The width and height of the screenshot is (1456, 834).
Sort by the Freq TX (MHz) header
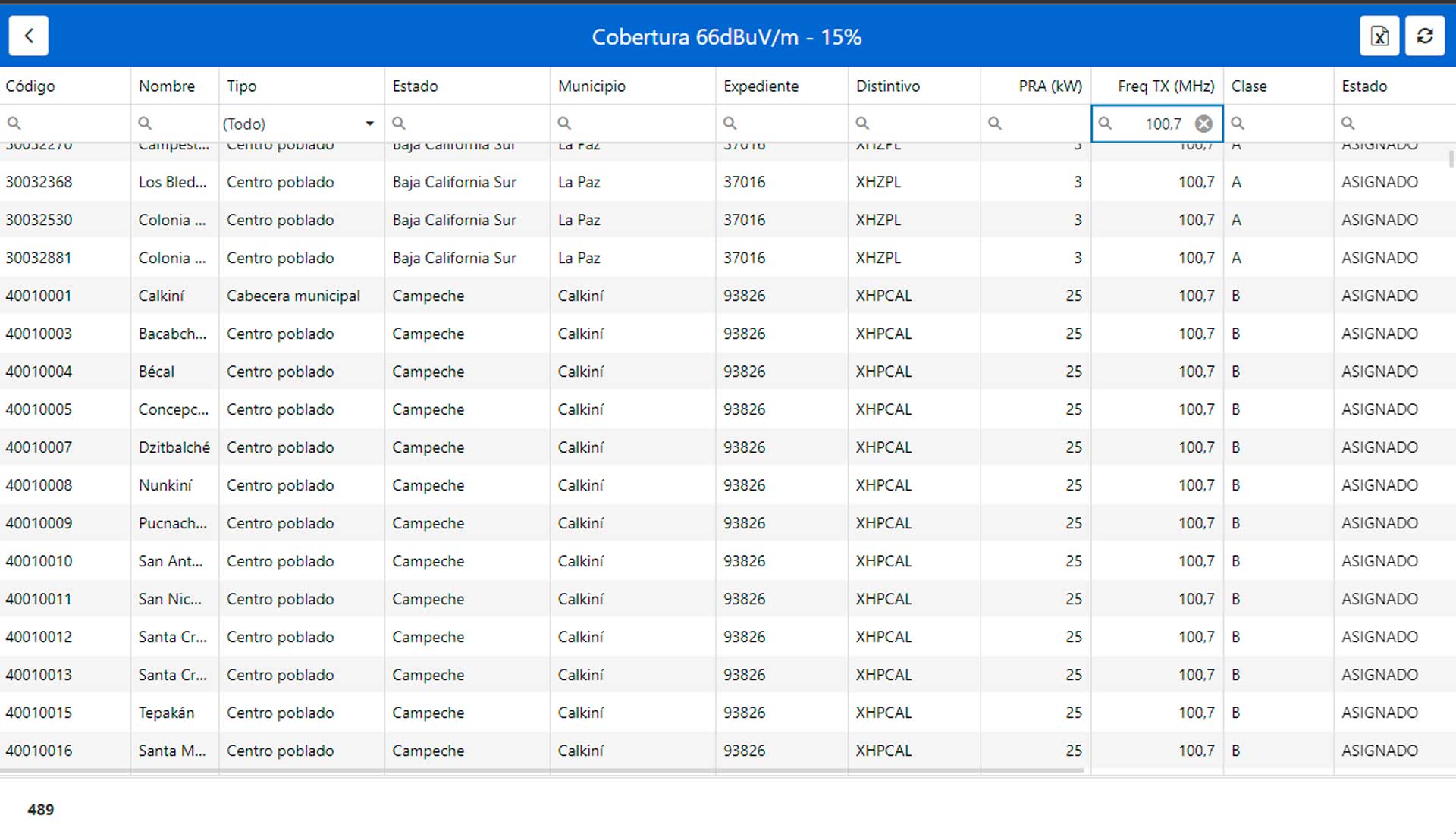[x=1157, y=86]
